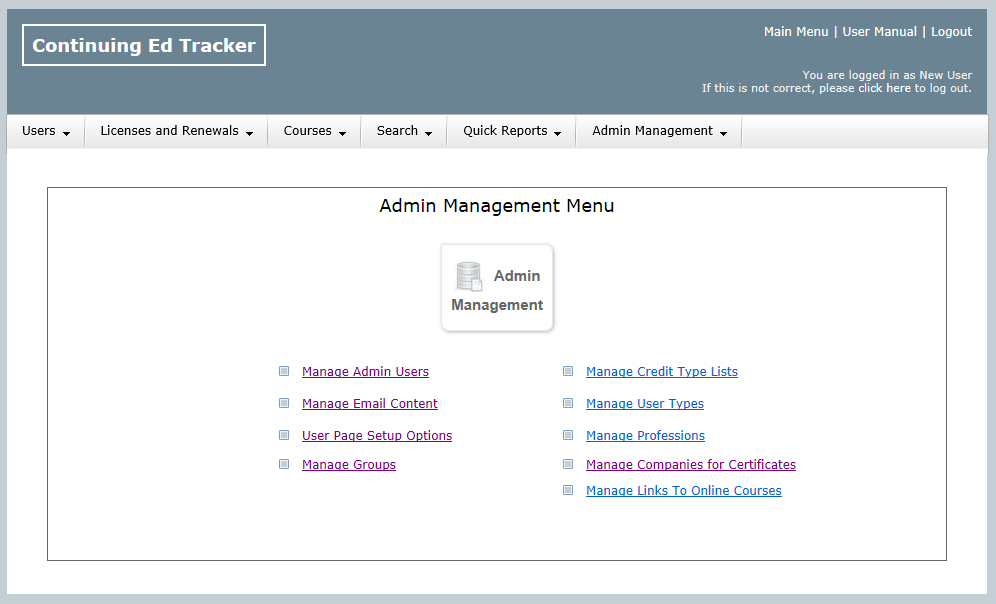Open the Search dropdown menu
The height and width of the screenshot is (604, 996).
click(404, 131)
